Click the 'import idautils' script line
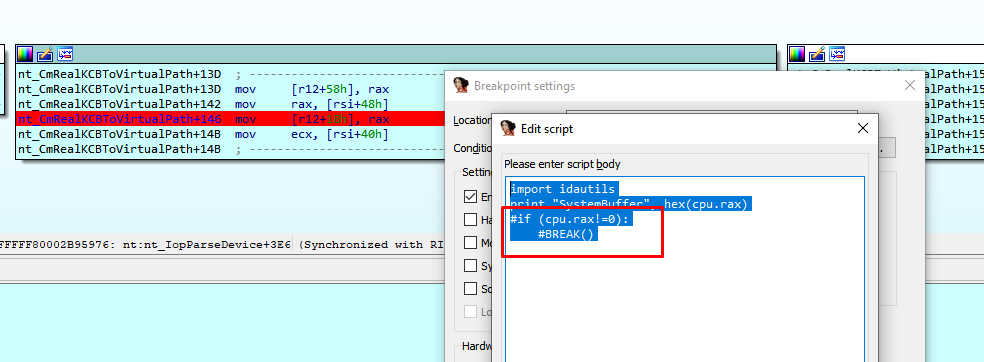984x362 pixels. pyautogui.click(x=564, y=189)
